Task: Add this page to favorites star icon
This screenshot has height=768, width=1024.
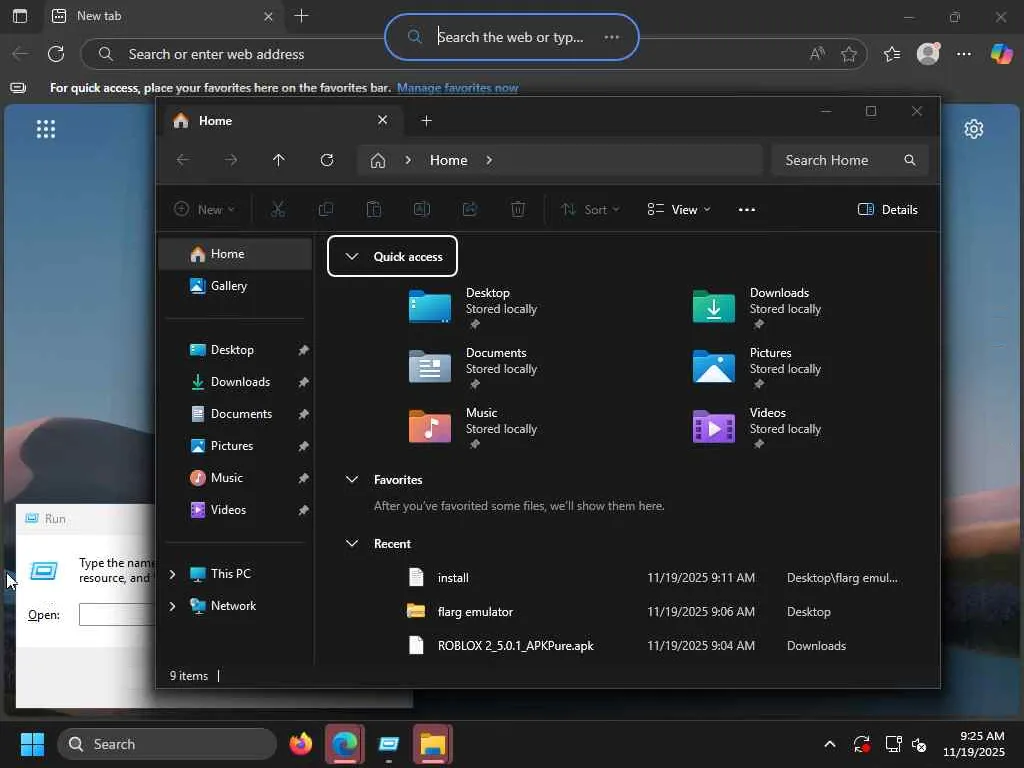Action: 849,54
